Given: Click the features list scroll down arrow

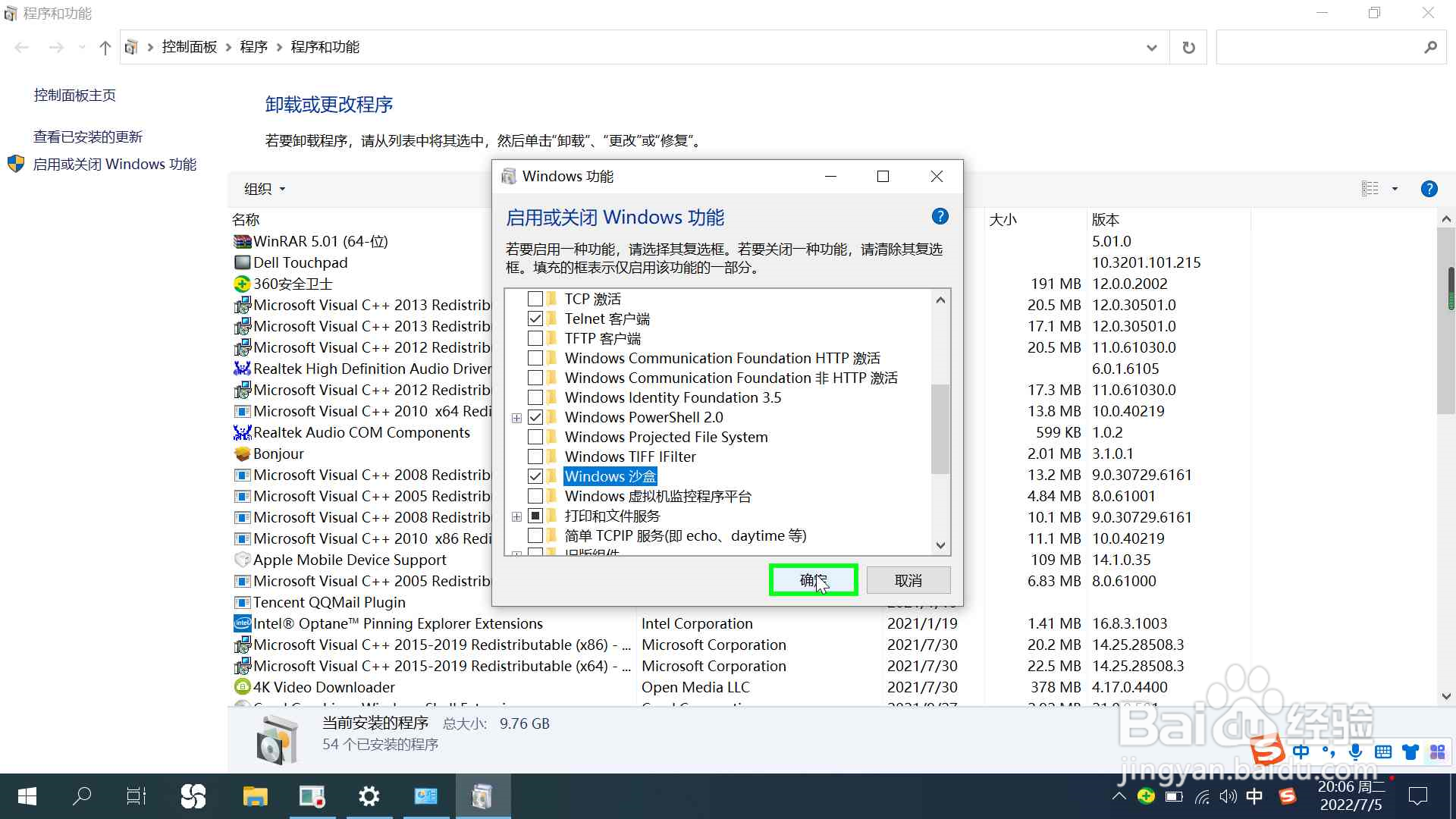Looking at the screenshot, I should (x=940, y=545).
